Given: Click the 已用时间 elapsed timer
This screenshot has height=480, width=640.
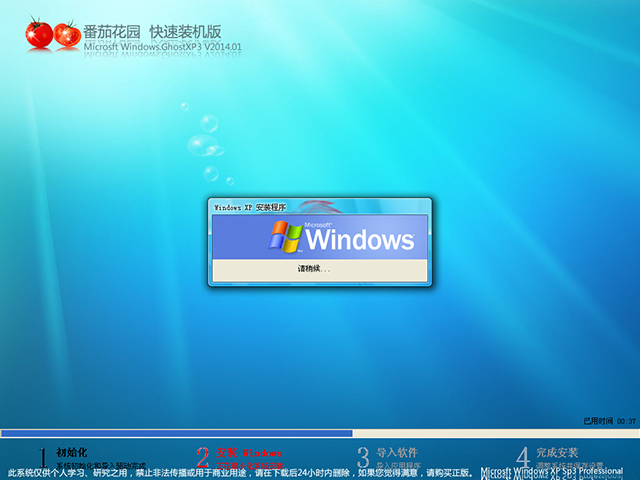Looking at the screenshot, I should click(x=609, y=421).
